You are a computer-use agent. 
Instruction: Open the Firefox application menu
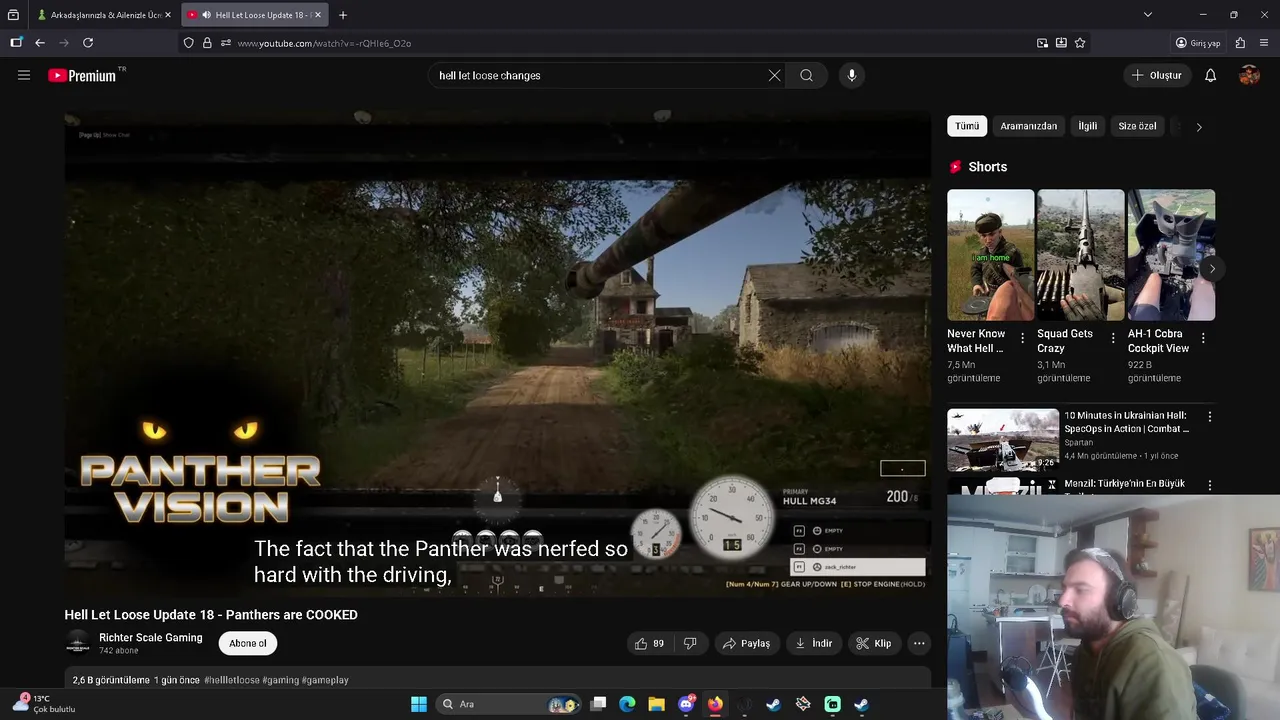click(1264, 43)
